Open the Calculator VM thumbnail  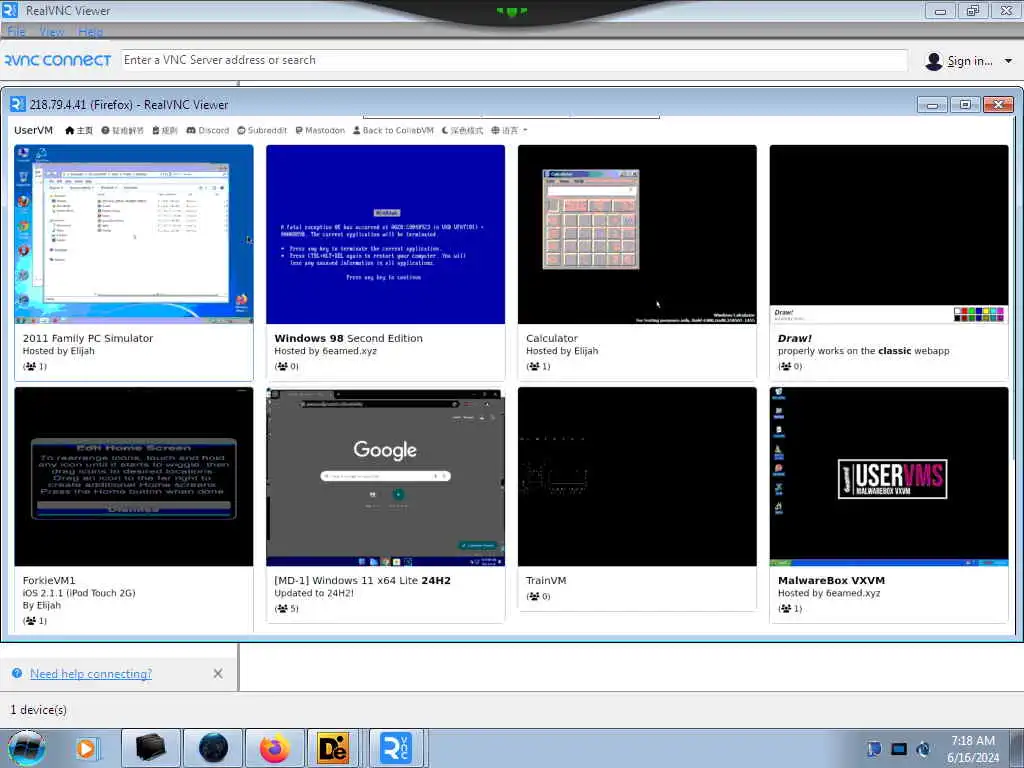[637, 234]
